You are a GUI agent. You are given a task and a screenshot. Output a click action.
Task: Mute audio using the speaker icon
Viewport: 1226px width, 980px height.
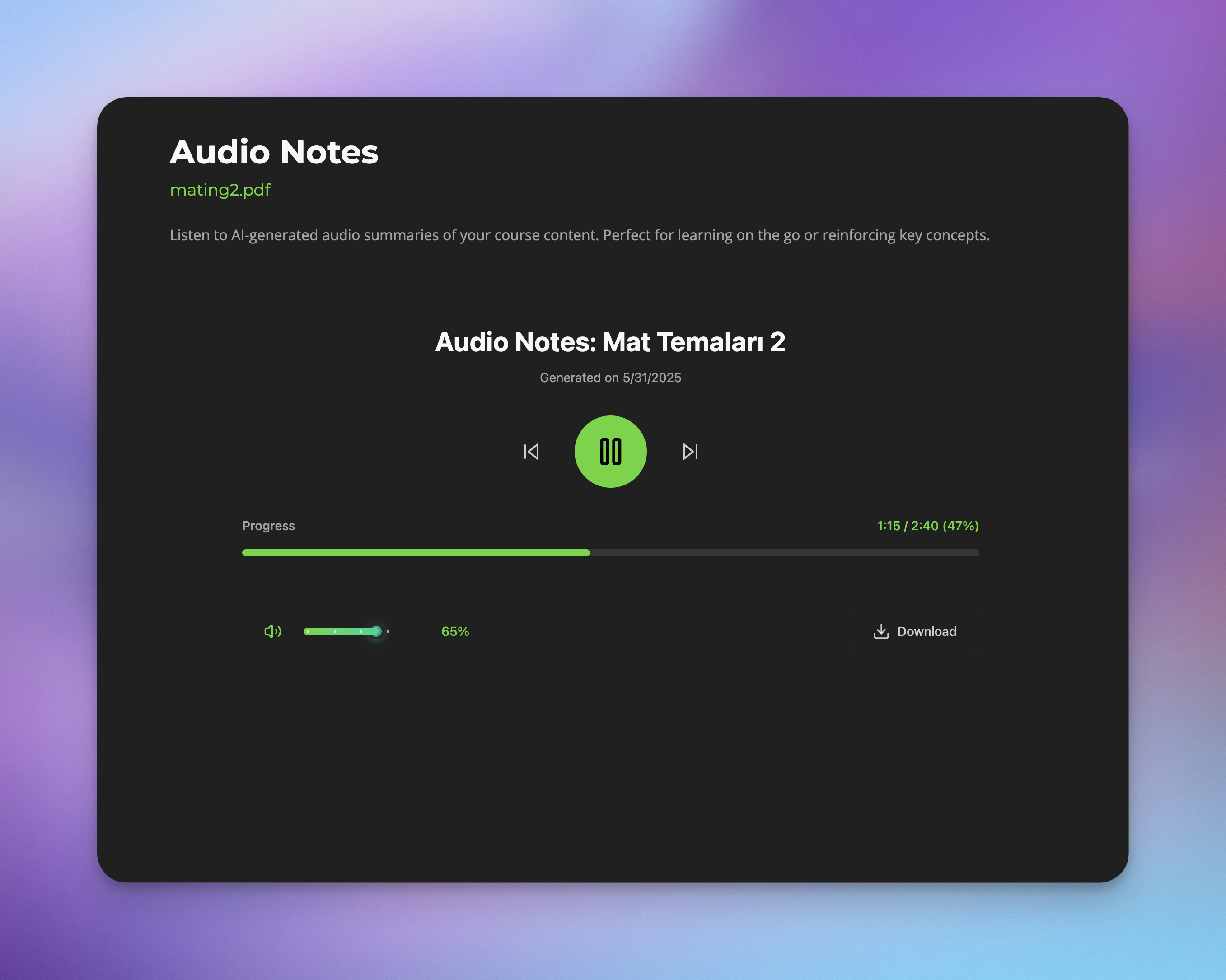pyautogui.click(x=272, y=631)
